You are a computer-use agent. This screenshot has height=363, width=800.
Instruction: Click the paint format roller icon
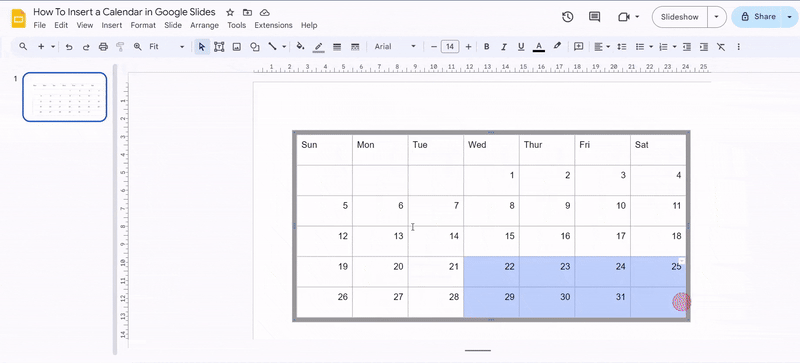120,46
